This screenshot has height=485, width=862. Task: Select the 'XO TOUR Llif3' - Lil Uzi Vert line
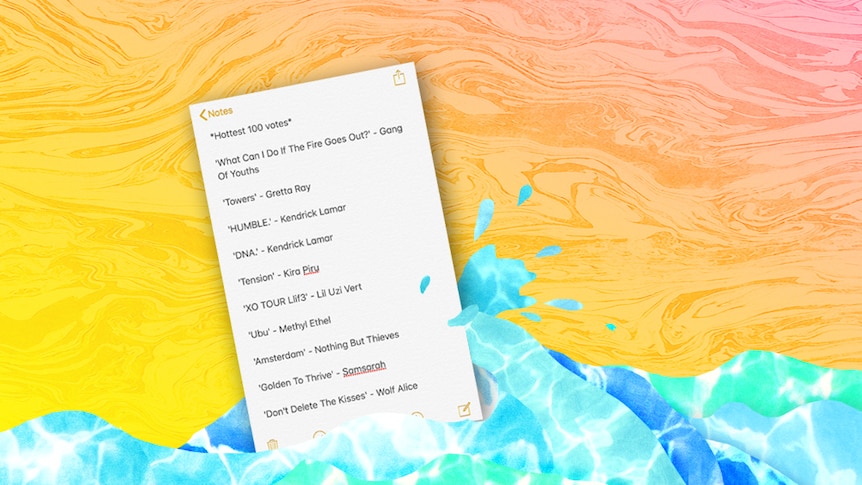302,298
